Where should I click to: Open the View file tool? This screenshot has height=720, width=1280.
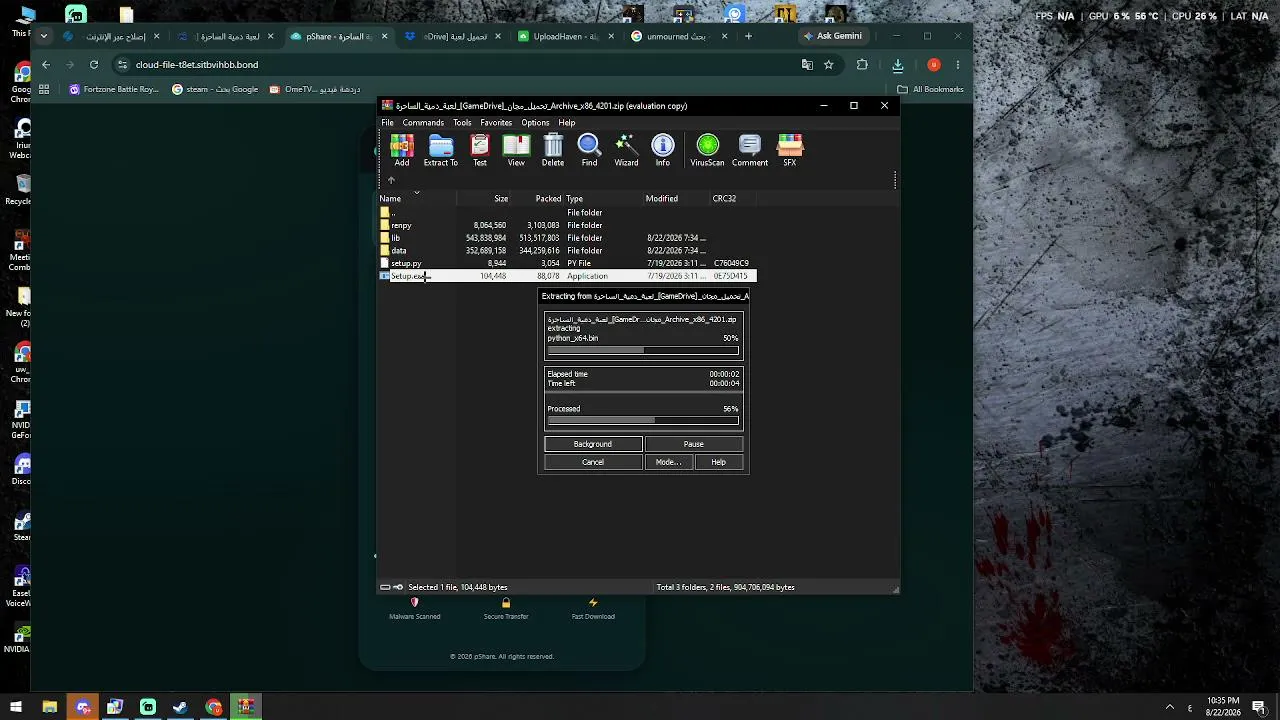(x=516, y=151)
